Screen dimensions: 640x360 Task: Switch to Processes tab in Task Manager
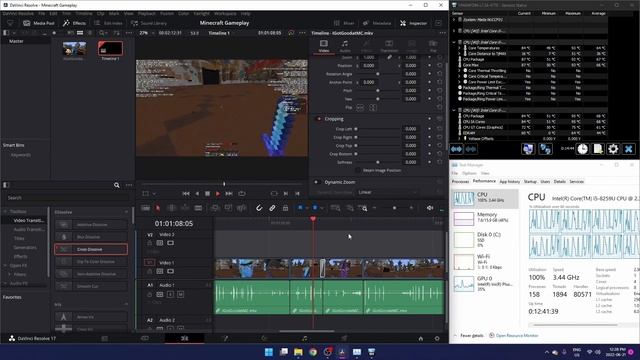coord(460,182)
